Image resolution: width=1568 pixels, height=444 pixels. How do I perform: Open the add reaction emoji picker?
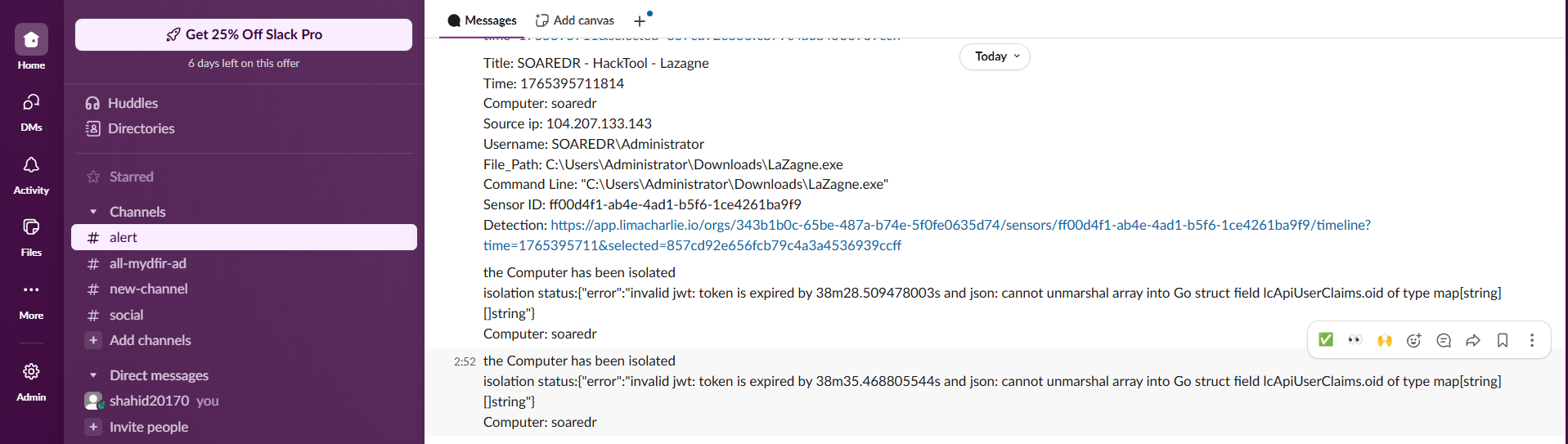click(x=1414, y=340)
